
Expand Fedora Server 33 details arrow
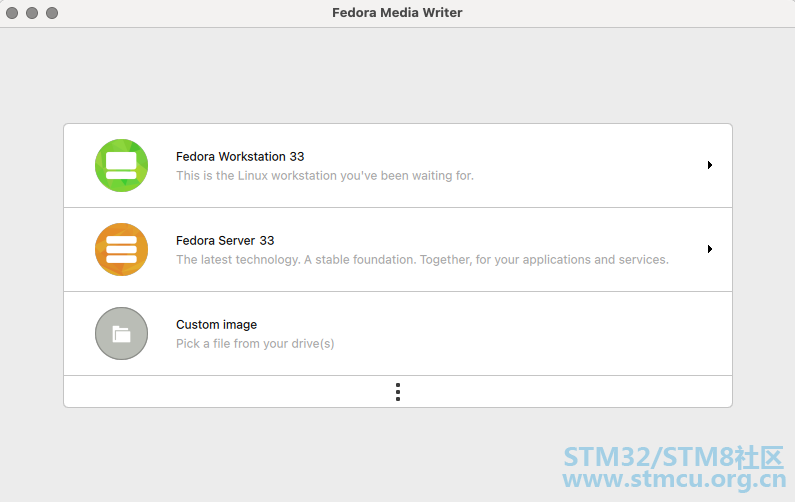click(710, 249)
